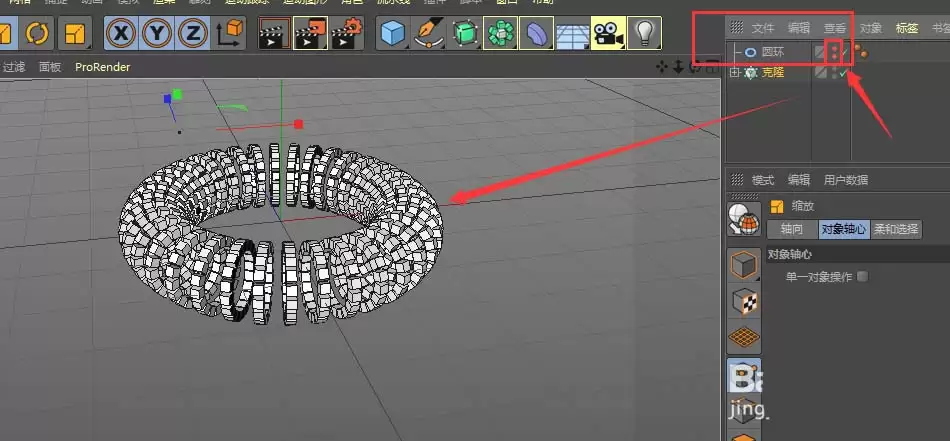
Task: Collapse the 对象轴心 section header
Action: coord(857,254)
